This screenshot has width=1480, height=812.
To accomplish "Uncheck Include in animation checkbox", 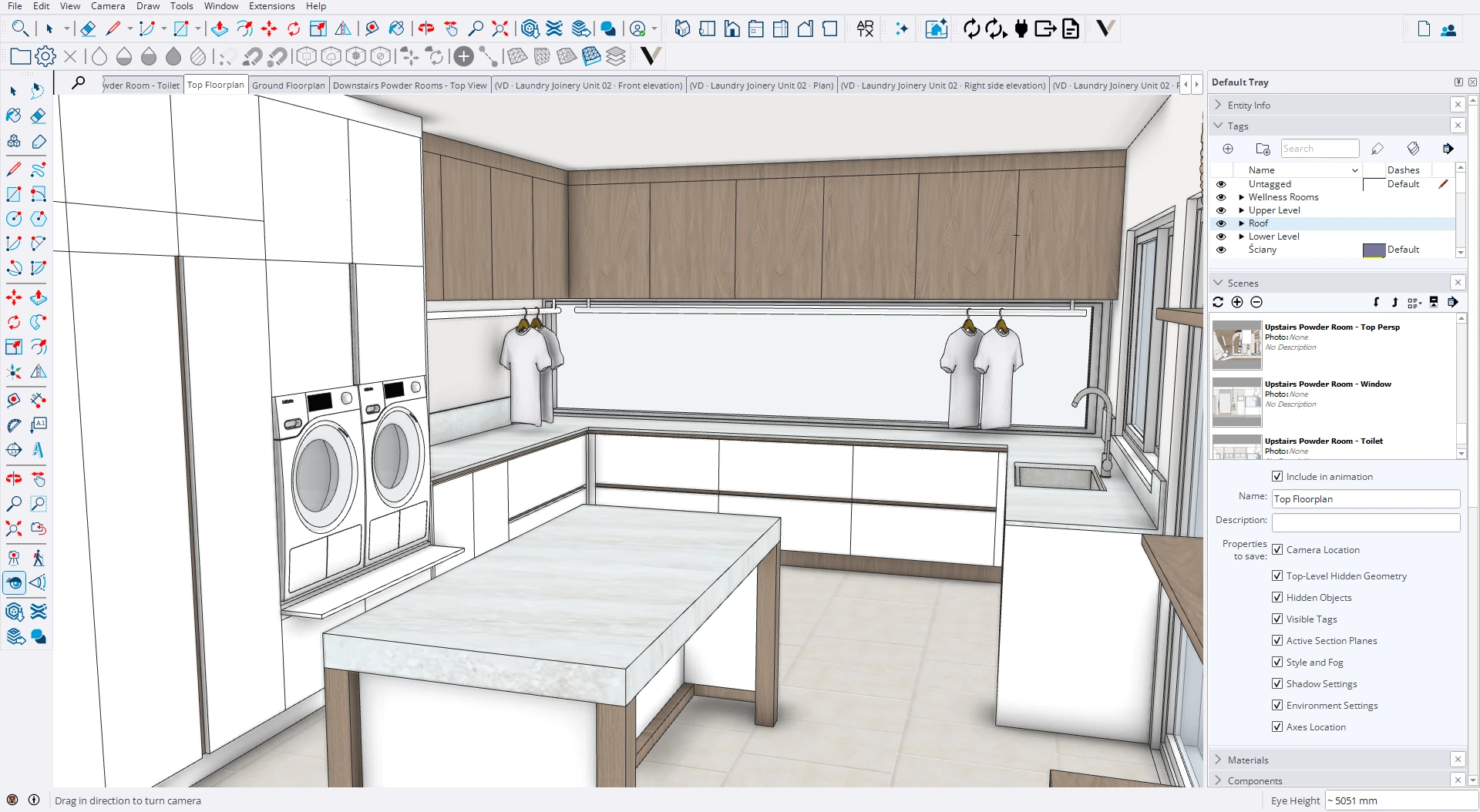I will click(1277, 476).
